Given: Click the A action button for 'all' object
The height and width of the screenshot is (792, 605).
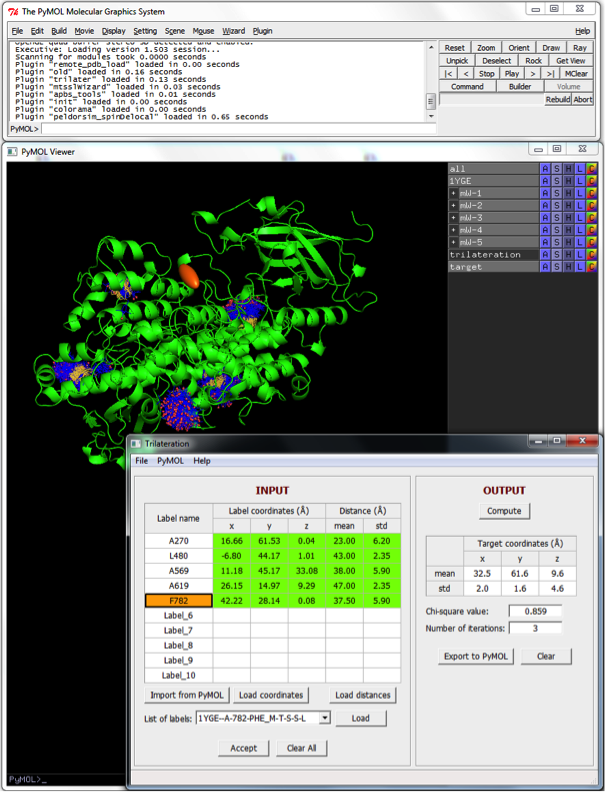Looking at the screenshot, I should click(545, 169).
